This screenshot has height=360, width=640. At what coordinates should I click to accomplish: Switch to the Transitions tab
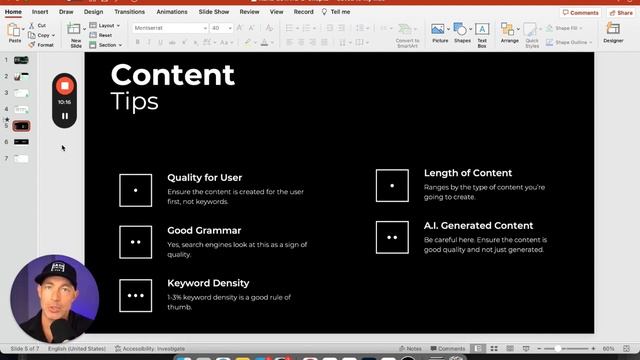[129, 12]
